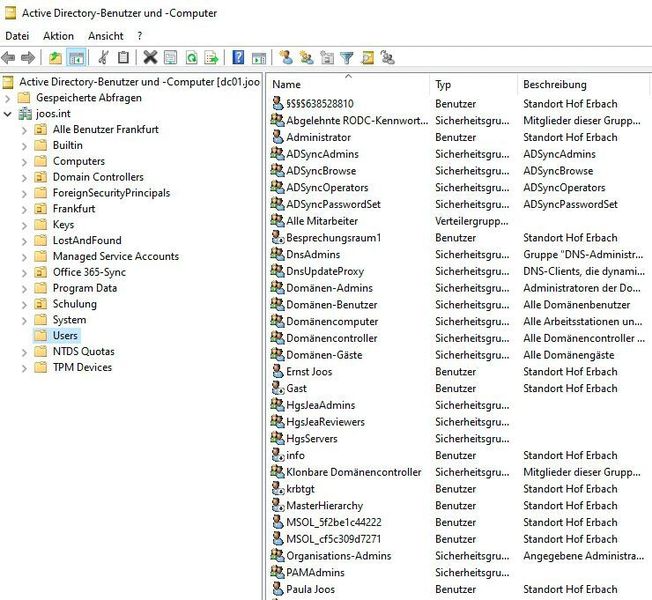This screenshot has height=600, width=652.
Task: Click the Create new user toolbar icon
Action: click(286, 58)
